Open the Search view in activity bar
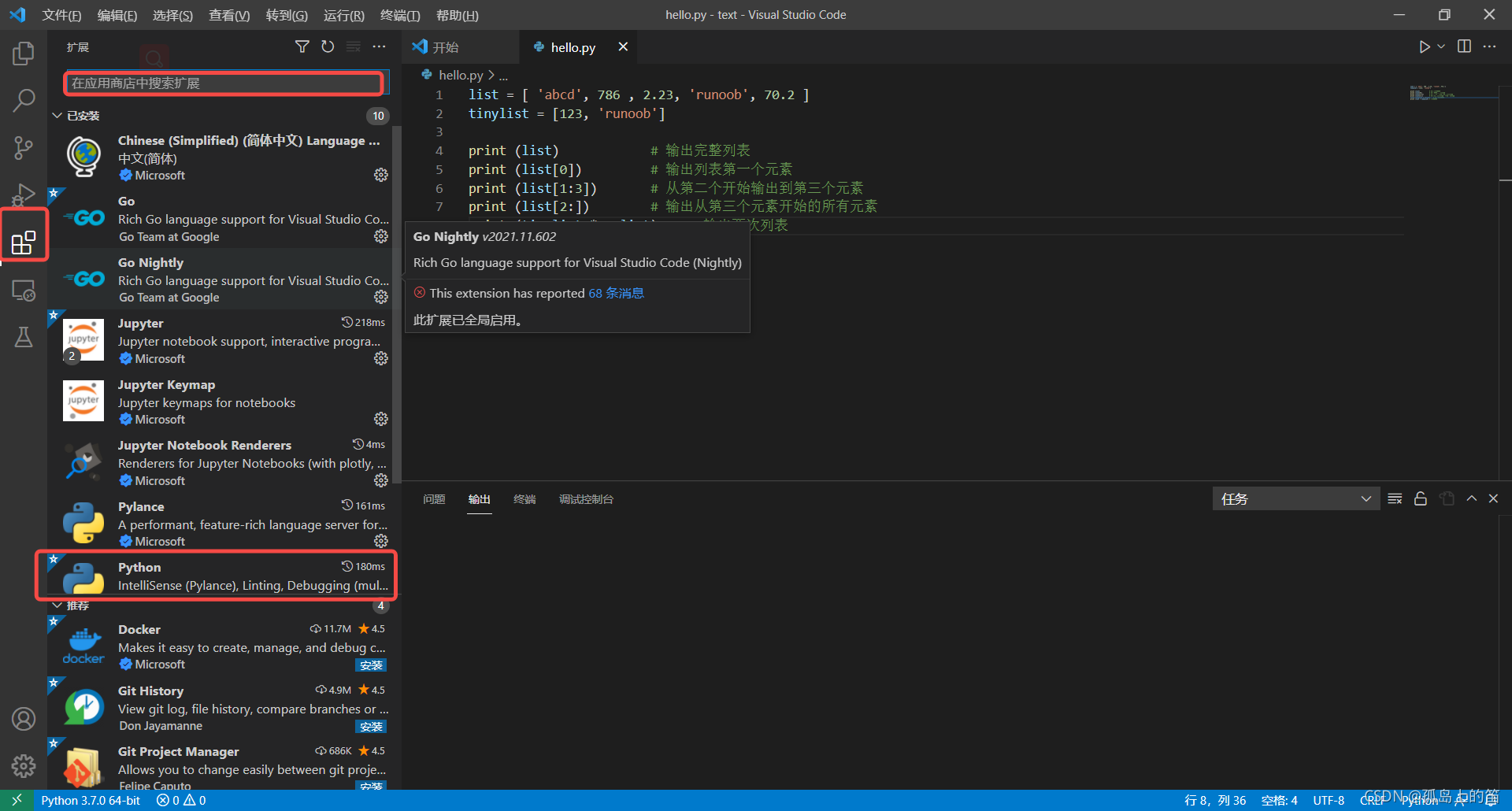Screen dimensions: 1512x811 coord(24,100)
